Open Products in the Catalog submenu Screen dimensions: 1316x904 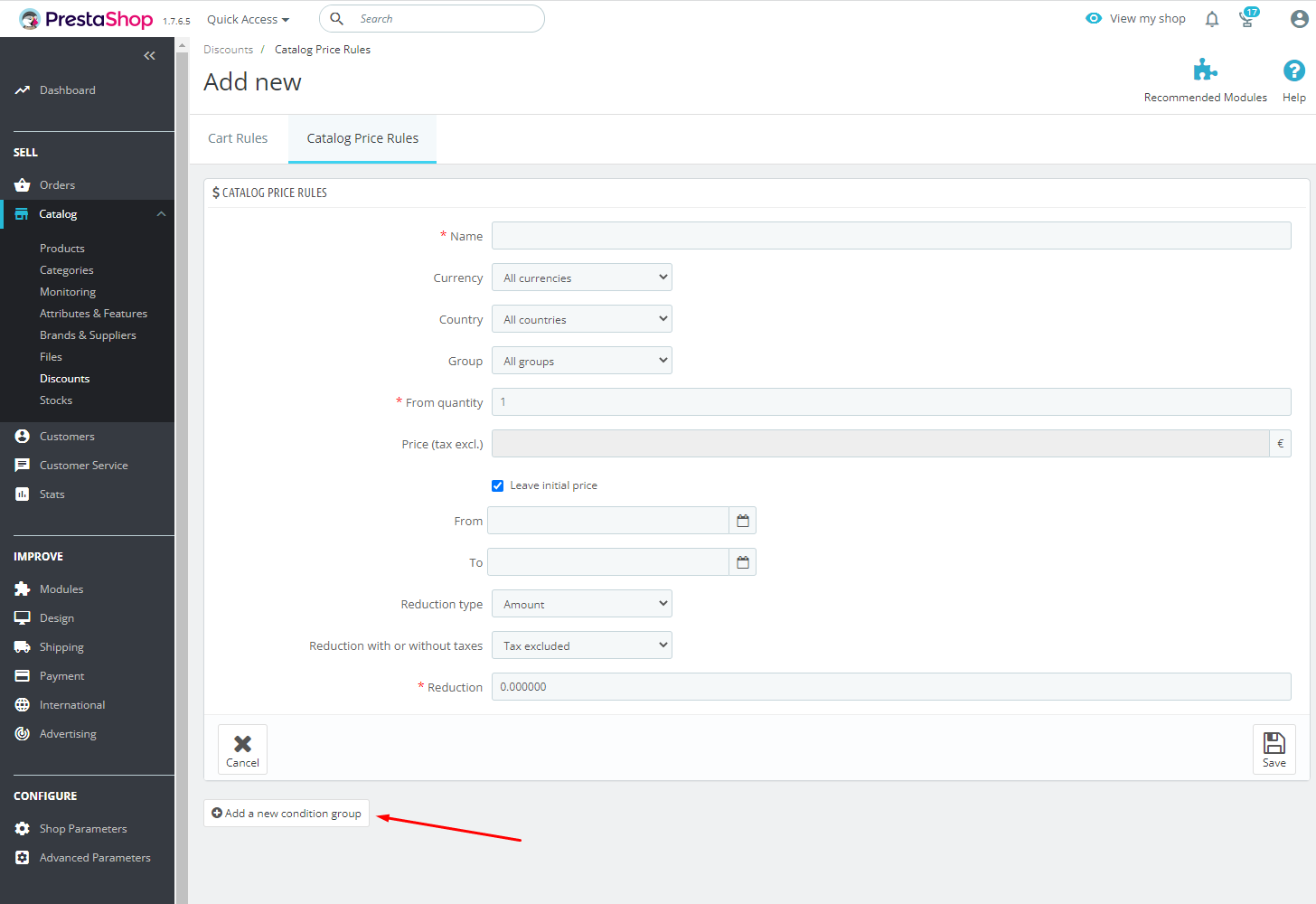62,249
